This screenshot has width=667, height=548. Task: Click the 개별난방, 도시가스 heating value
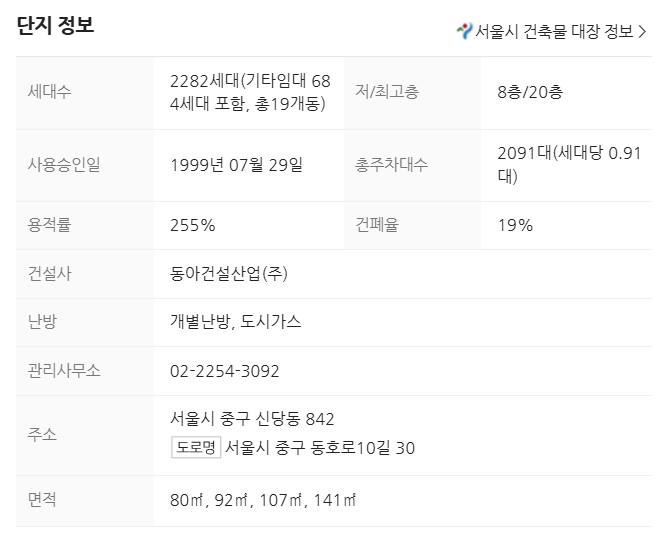click(236, 322)
